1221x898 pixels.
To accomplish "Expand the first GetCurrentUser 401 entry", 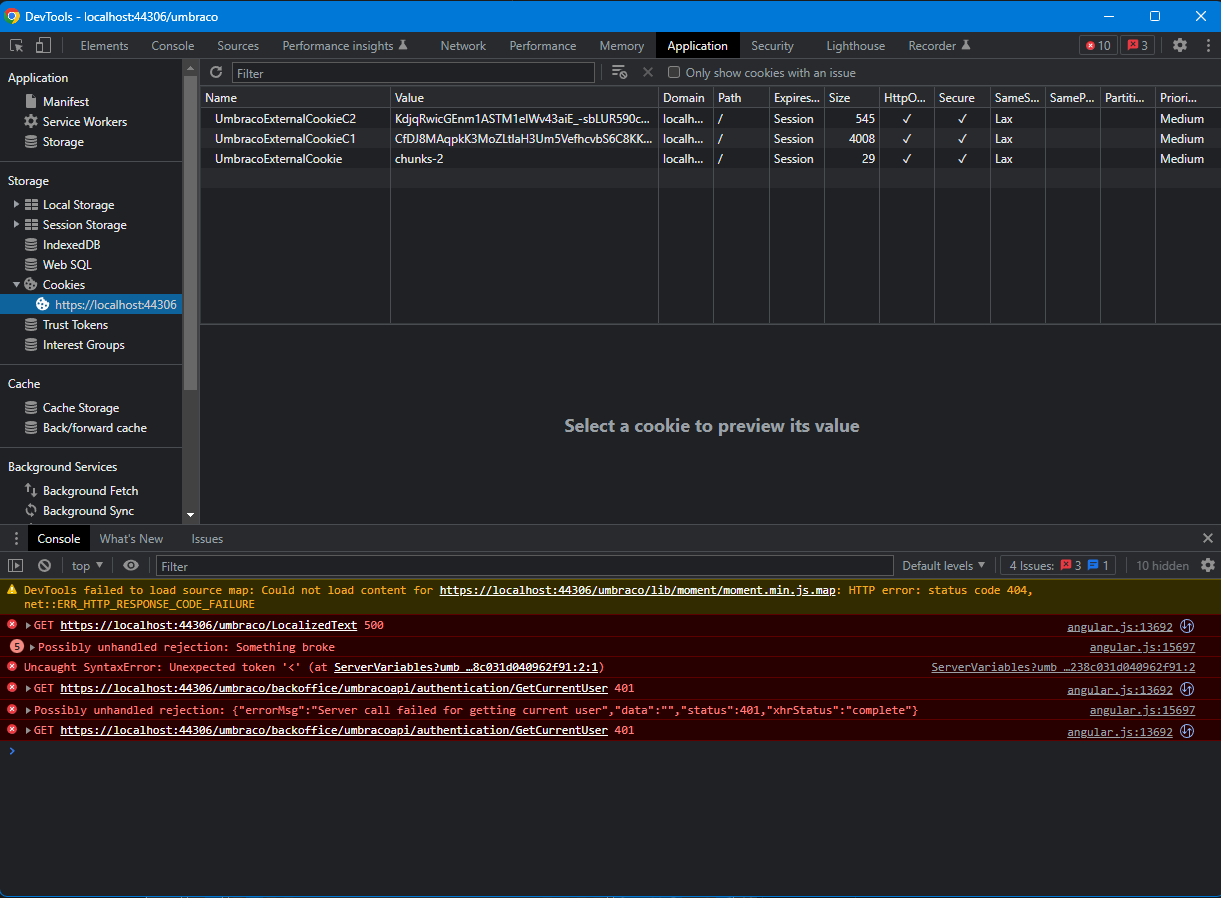I will pyautogui.click(x=29, y=688).
